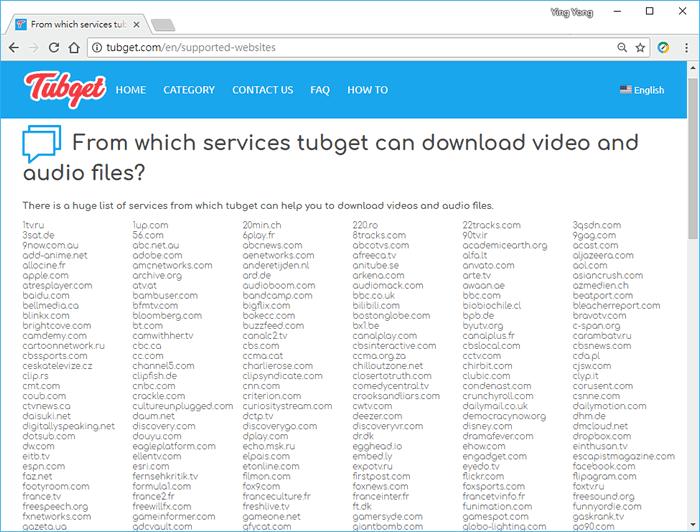
Task: Bookmark this page with the star icon
Action: point(640,47)
